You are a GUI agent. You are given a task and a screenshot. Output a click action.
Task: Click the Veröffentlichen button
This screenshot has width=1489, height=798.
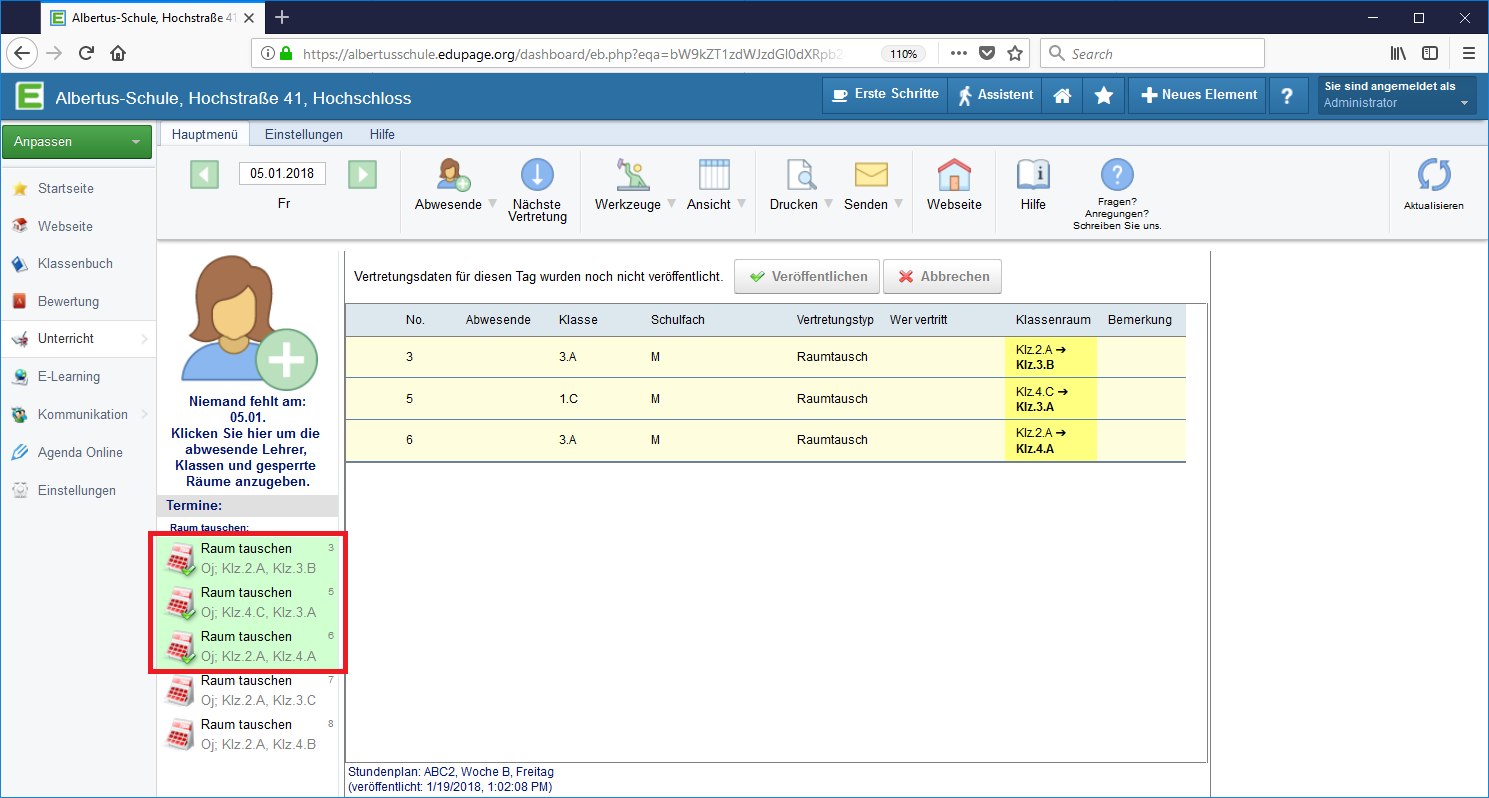[807, 277]
